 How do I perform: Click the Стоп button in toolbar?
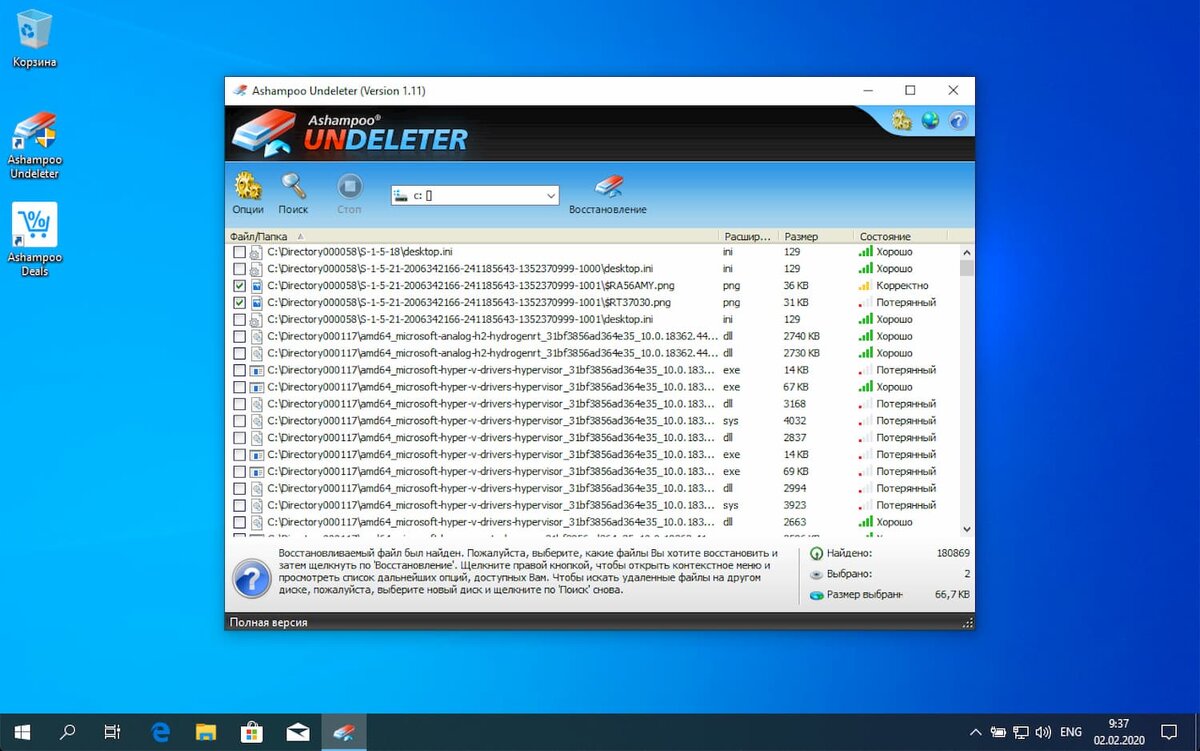[349, 193]
